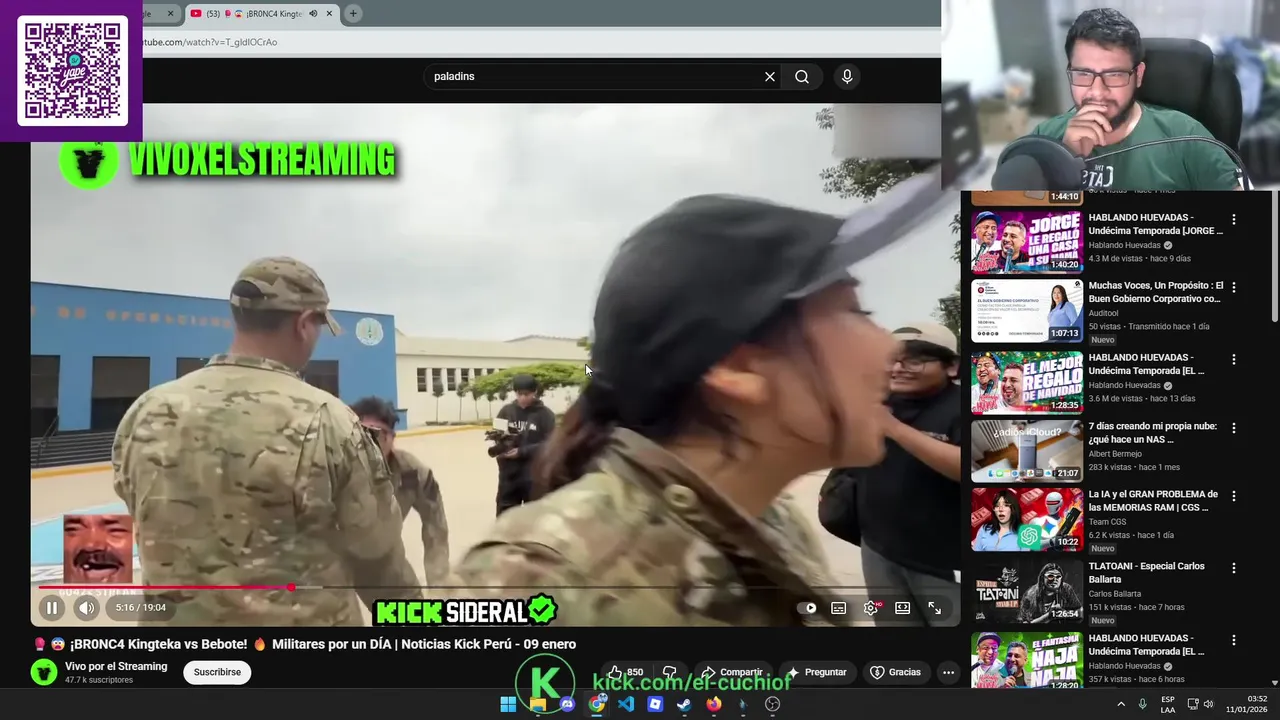Open Muchas Voces video thumbnail
Viewport: 1280px width, 720px height.
click(1027, 311)
